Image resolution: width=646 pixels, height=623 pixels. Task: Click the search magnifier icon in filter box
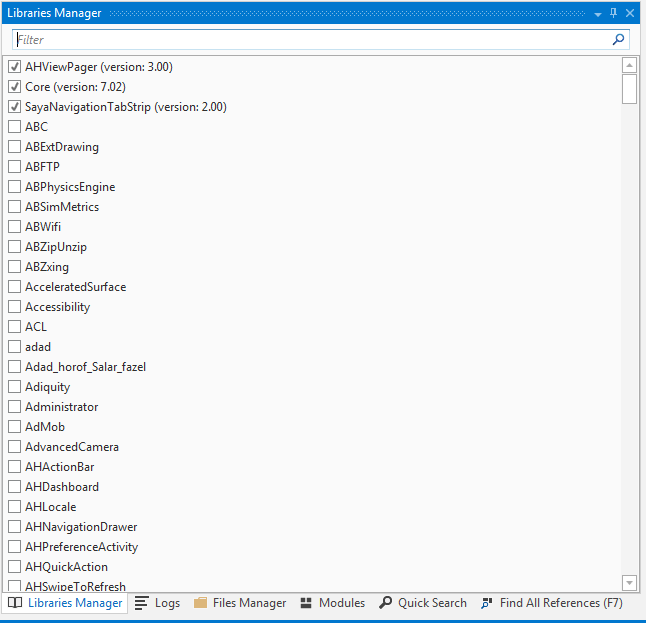coord(619,40)
